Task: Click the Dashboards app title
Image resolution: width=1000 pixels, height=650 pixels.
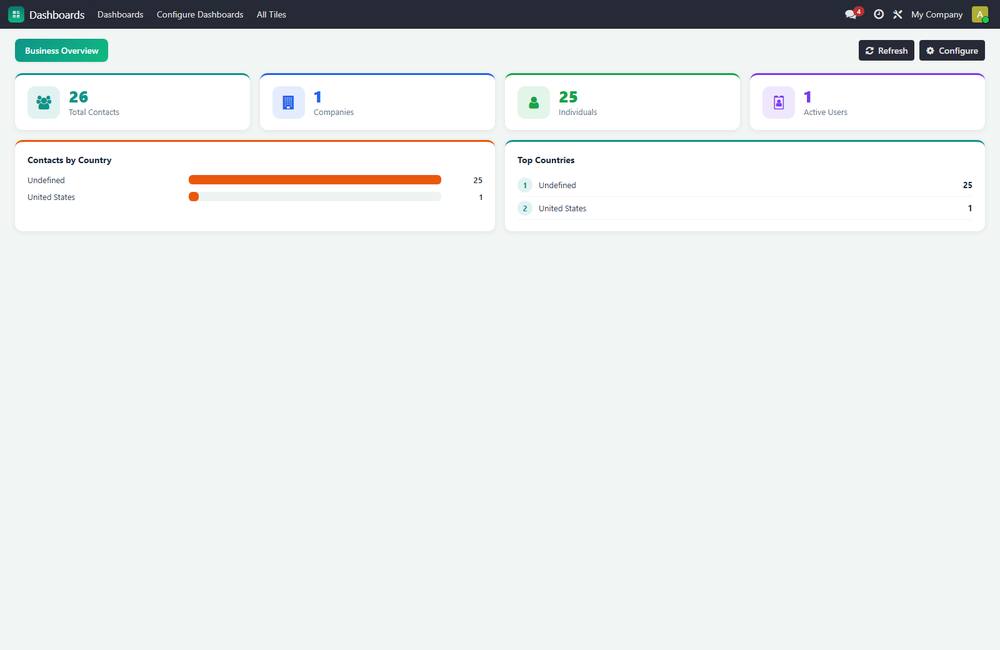Action: 57,14
